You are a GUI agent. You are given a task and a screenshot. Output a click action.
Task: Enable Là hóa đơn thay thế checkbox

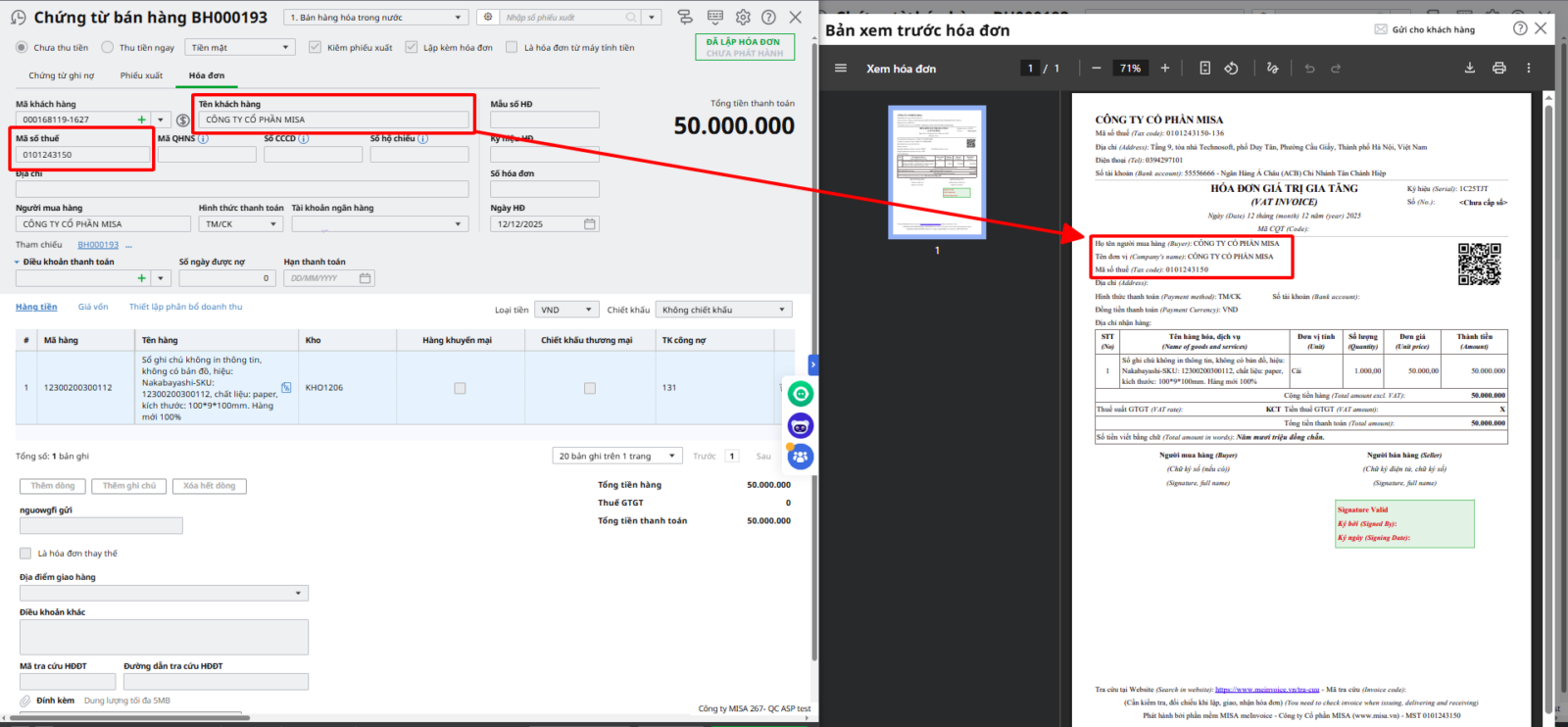(25, 554)
